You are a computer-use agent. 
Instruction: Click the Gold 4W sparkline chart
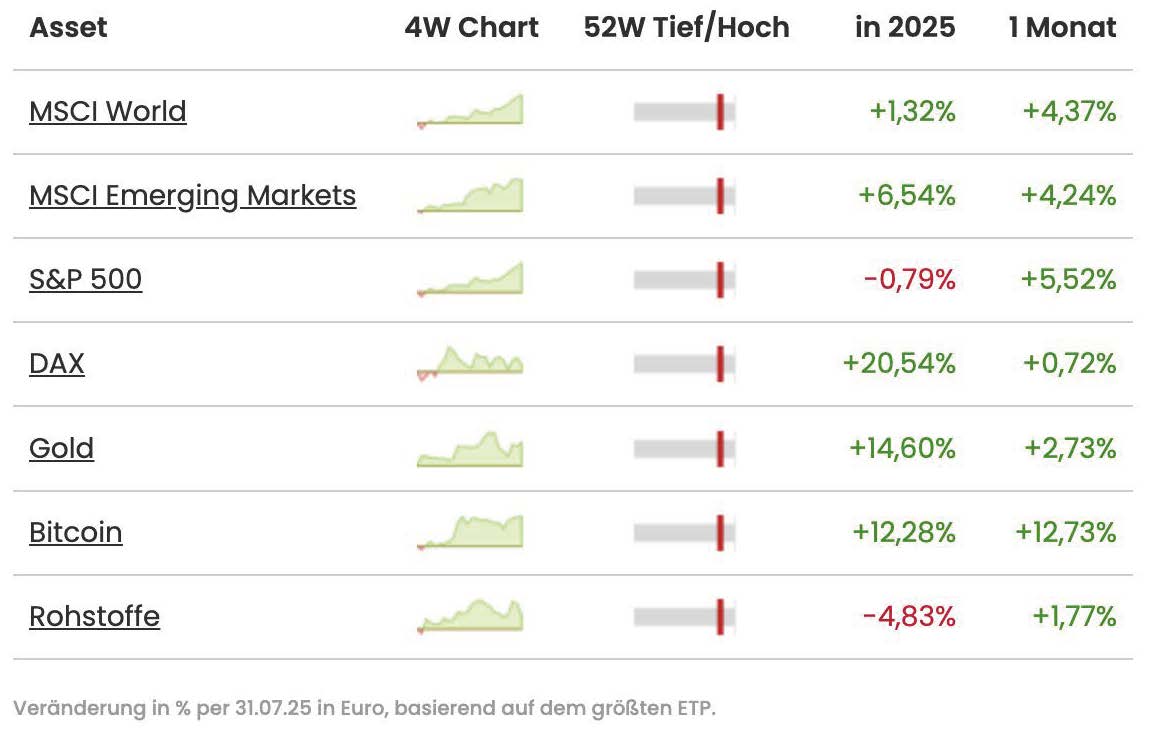click(x=470, y=449)
